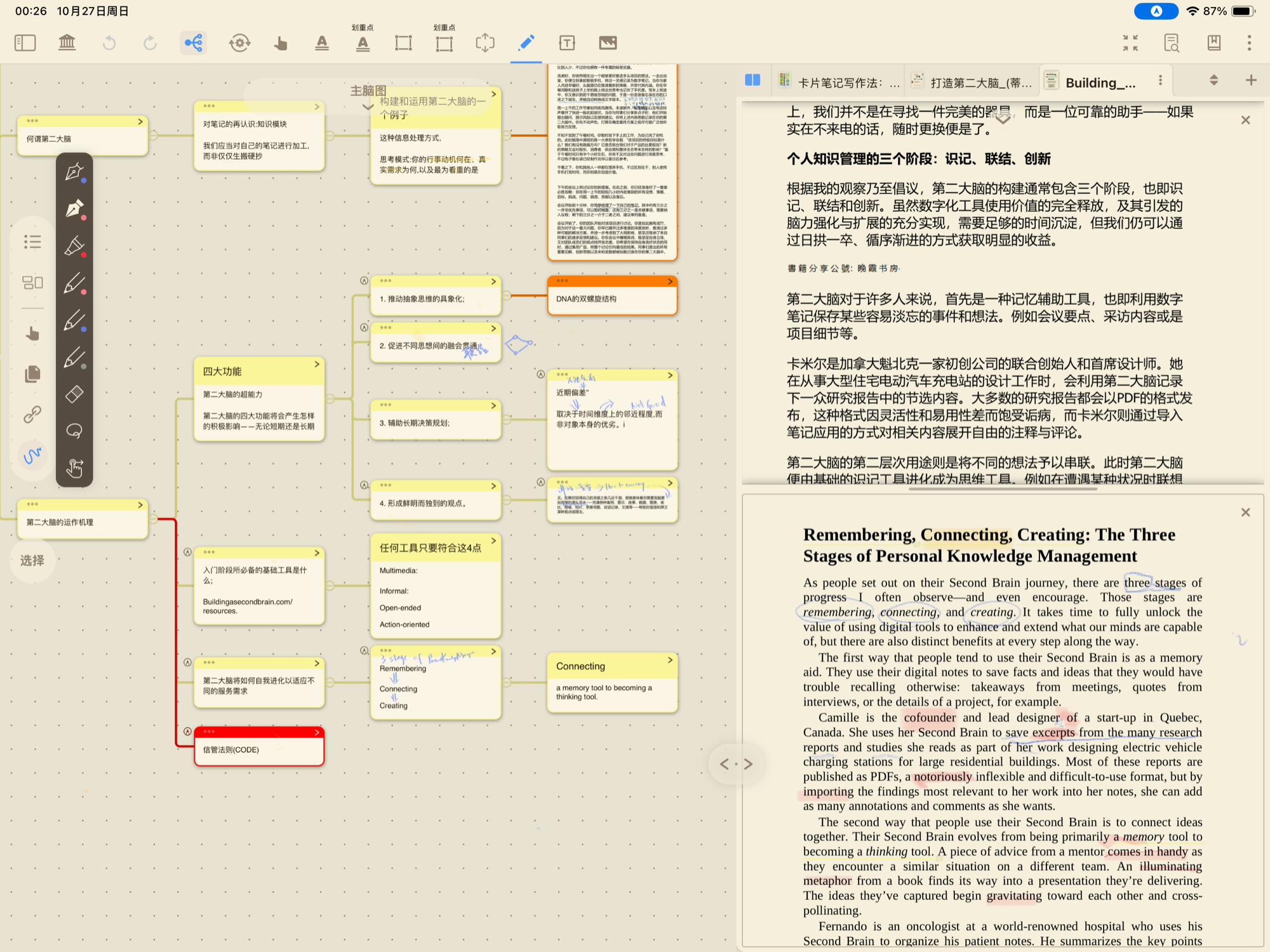
Task: Select the image insert tool
Action: coord(608,43)
